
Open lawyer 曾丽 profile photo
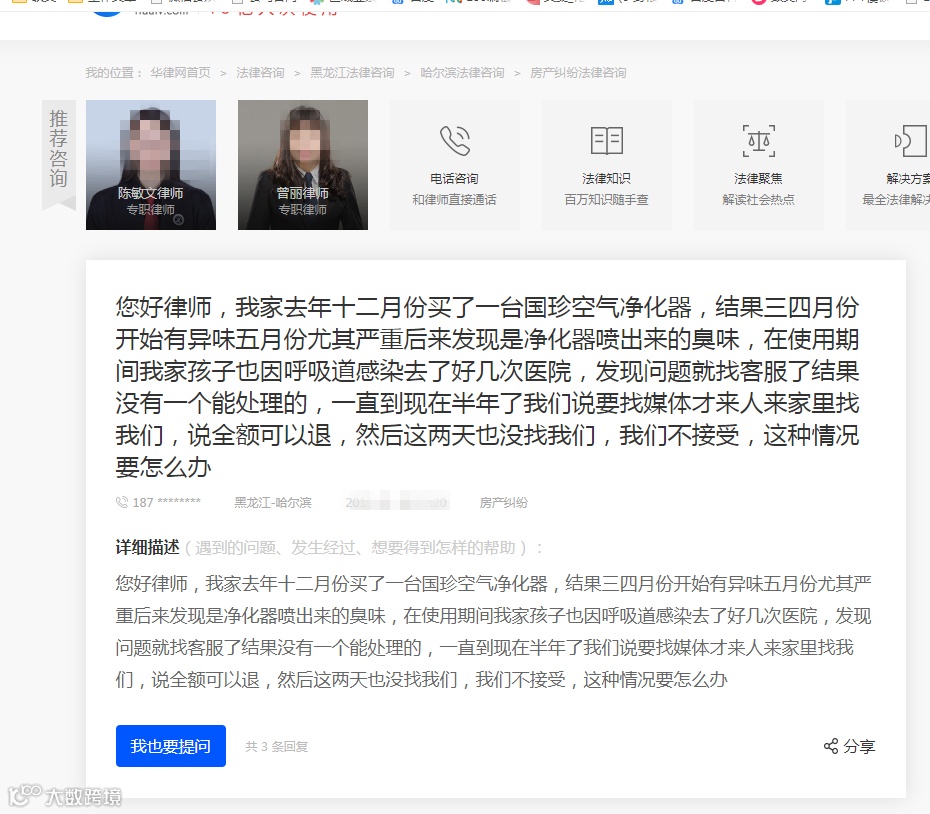click(x=302, y=164)
